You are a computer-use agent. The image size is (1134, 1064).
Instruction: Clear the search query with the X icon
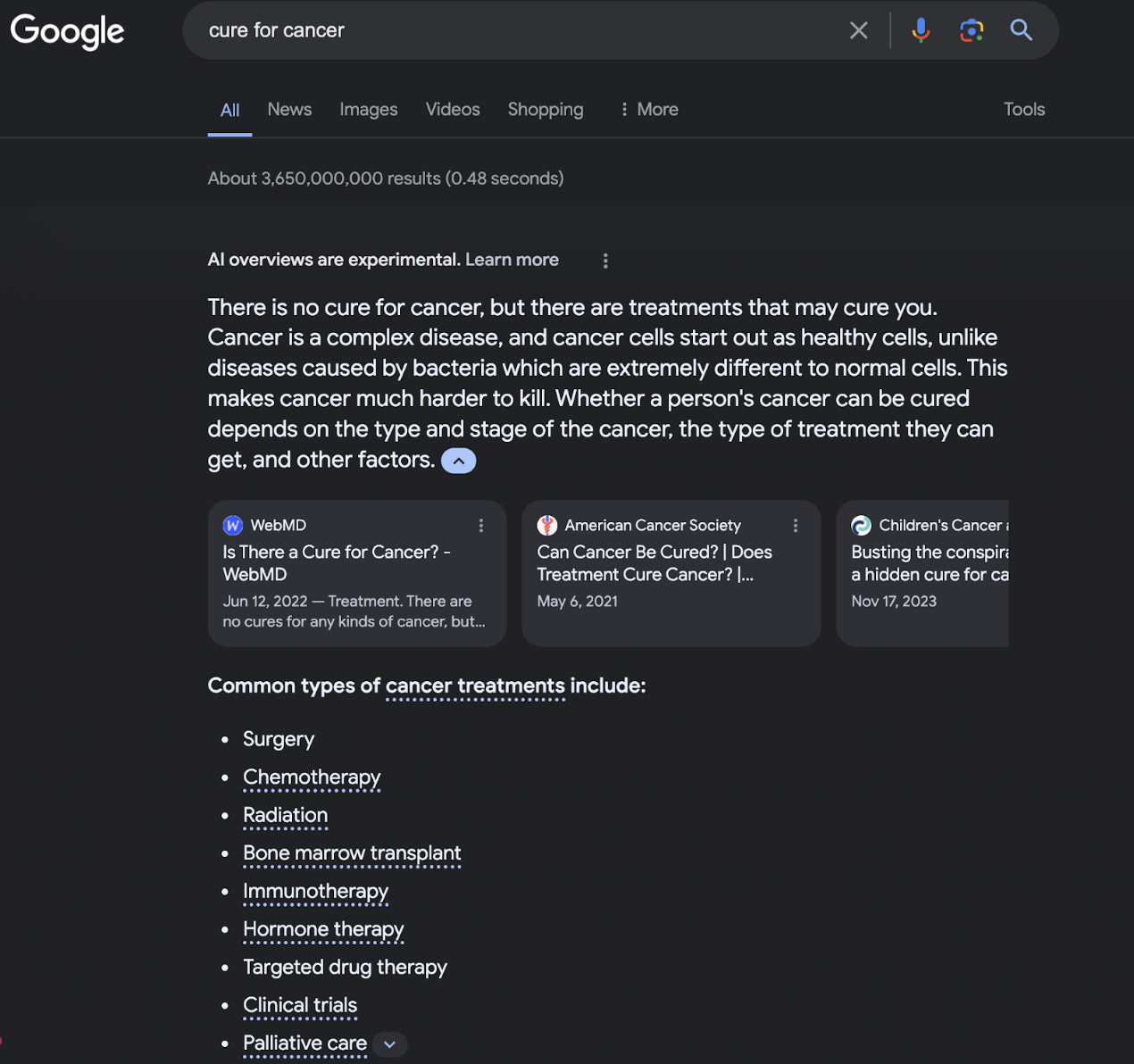point(858,29)
